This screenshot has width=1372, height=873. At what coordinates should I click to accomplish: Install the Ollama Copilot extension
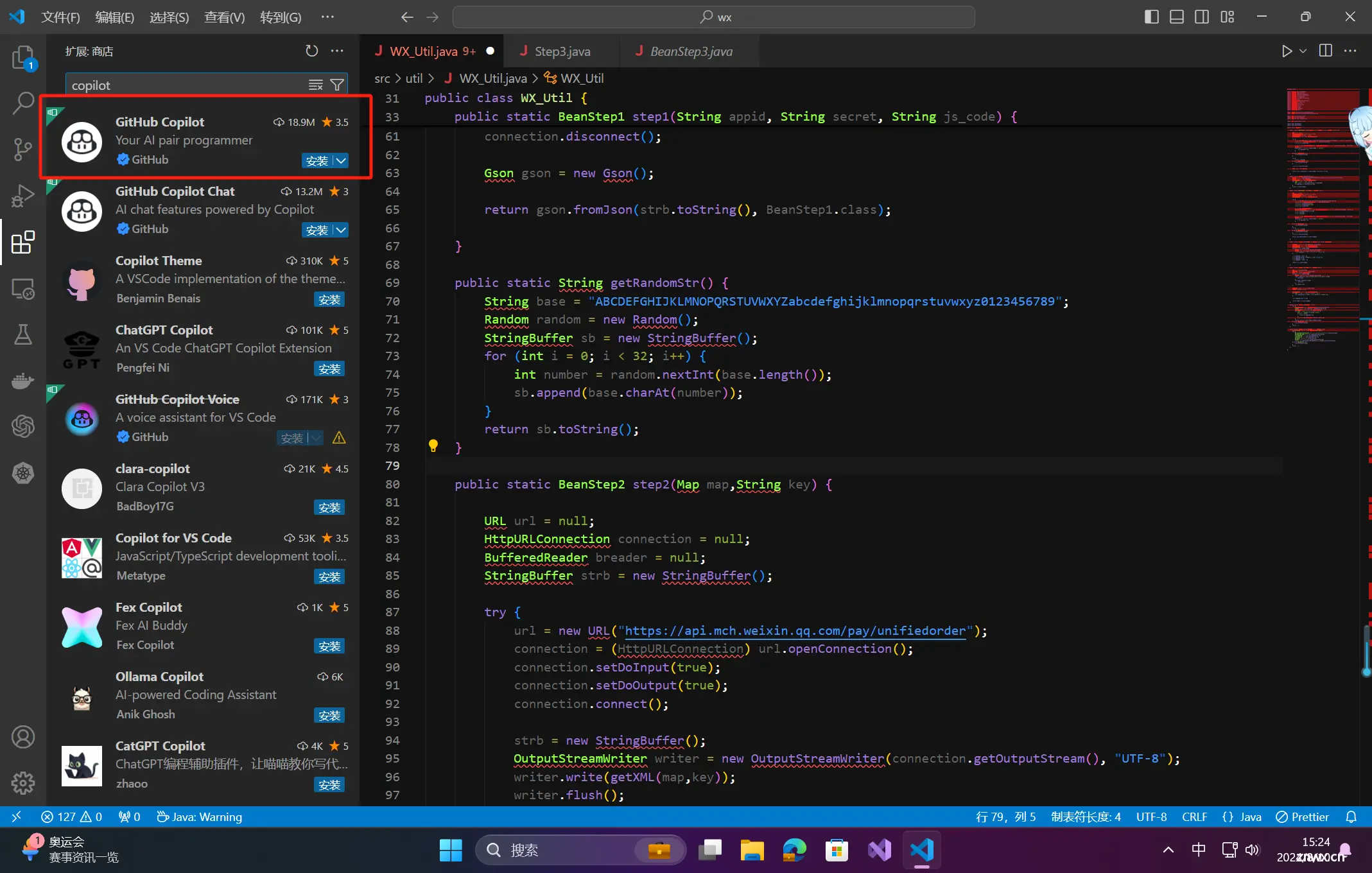[x=329, y=715]
